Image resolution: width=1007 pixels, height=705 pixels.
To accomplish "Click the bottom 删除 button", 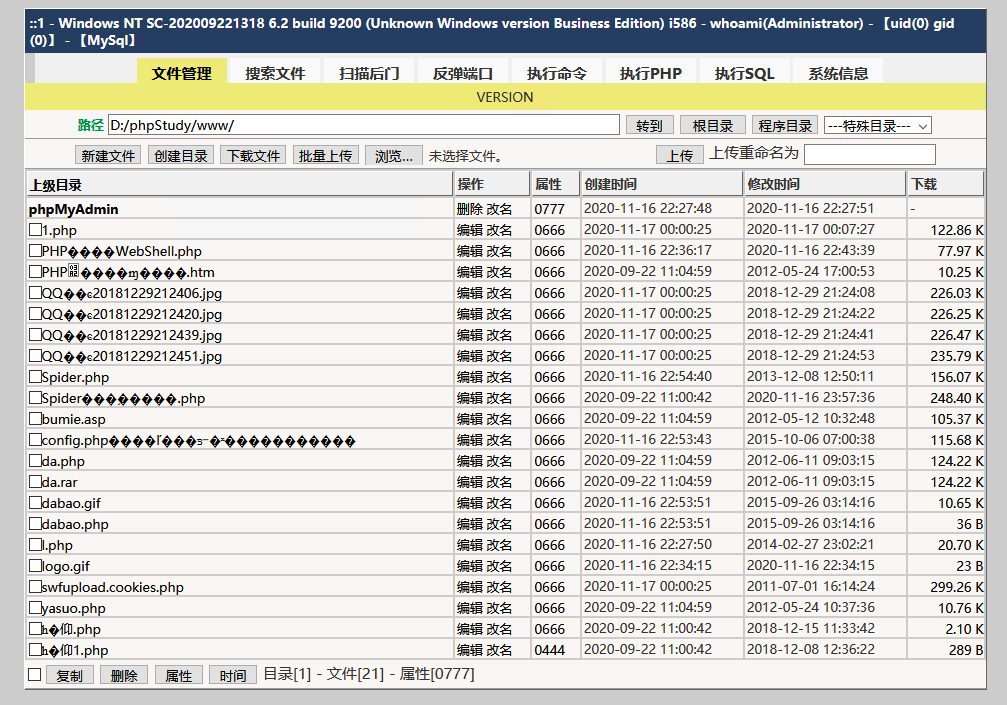I will [124, 675].
